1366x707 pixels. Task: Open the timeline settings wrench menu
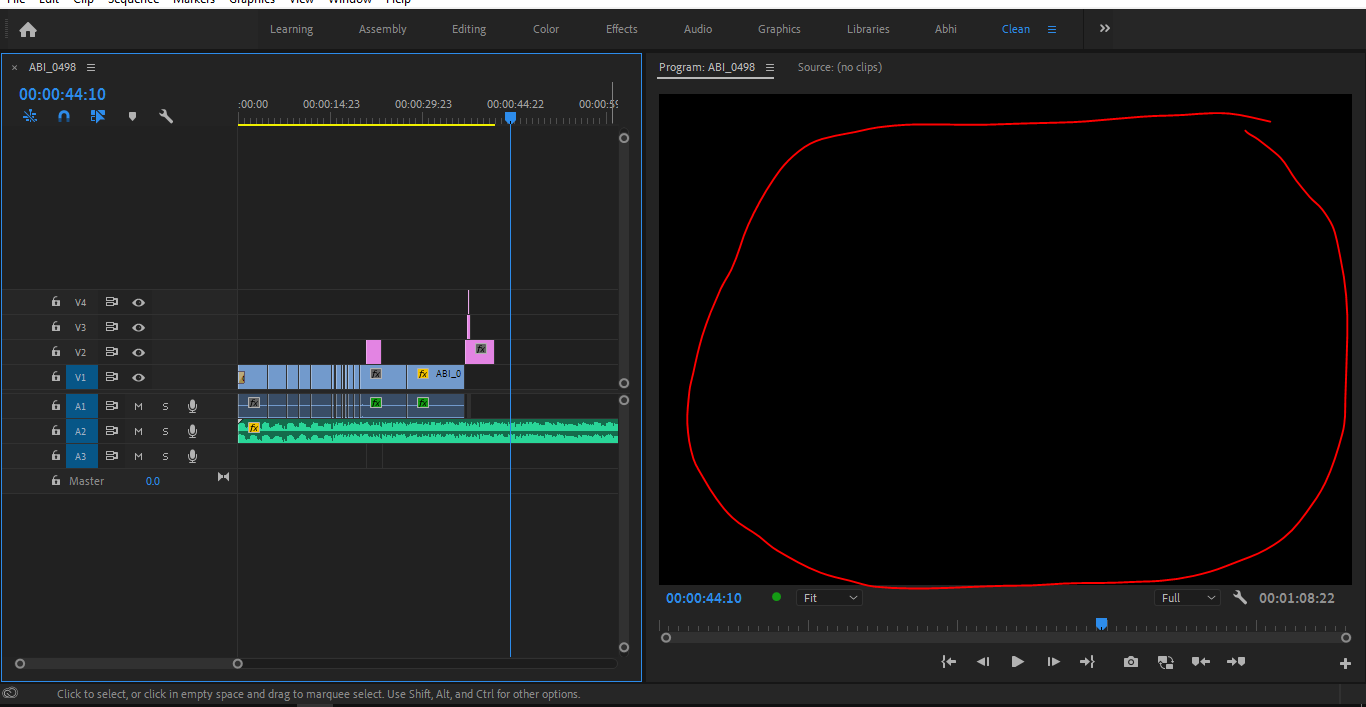click(165, 116)
